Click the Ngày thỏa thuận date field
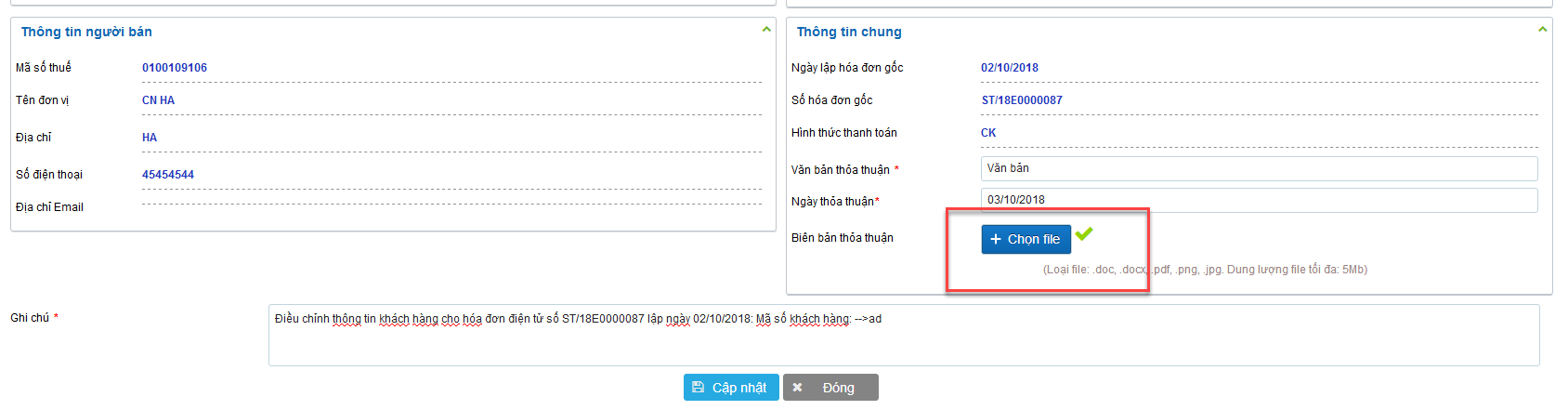The width and height of the screenshot is (1568, 410). tap(1259, 200)
